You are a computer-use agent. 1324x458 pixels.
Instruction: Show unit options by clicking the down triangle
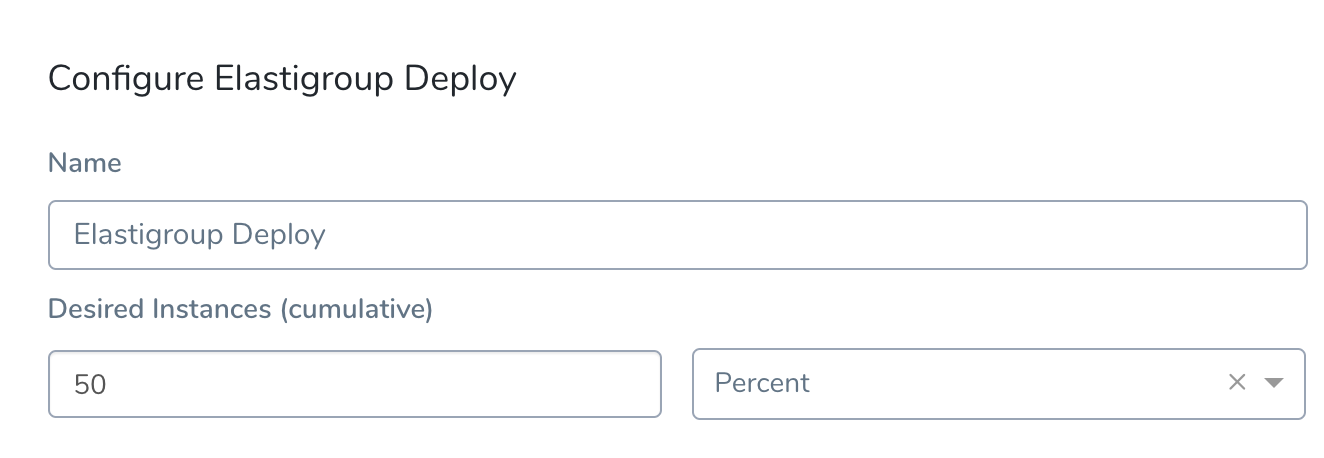pyautogui.click(x=1273, y=383)
